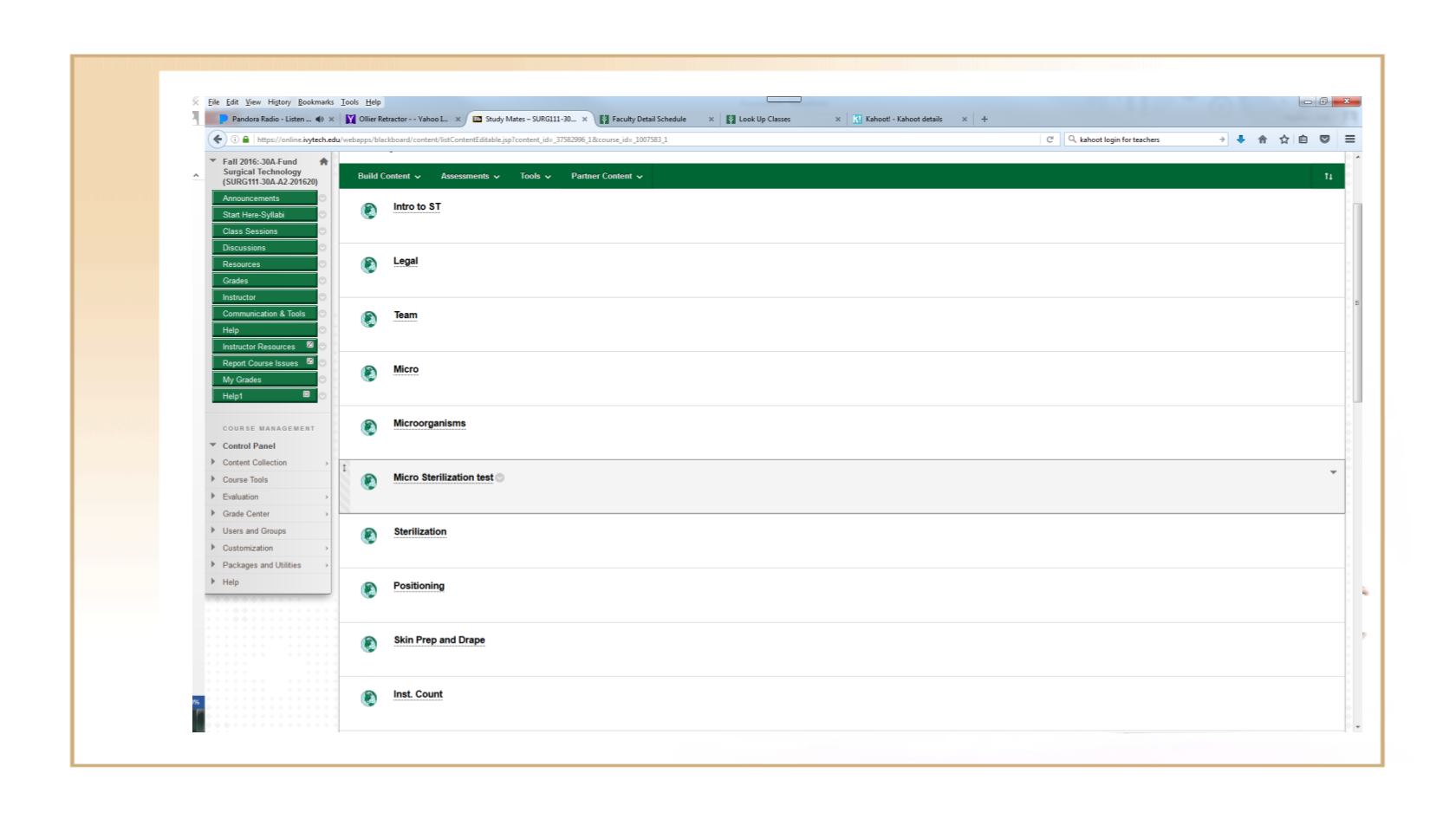The height and width of the screenshot is (819, 1456).
Task: Click the Positioning content link
Action: [419, 587]
